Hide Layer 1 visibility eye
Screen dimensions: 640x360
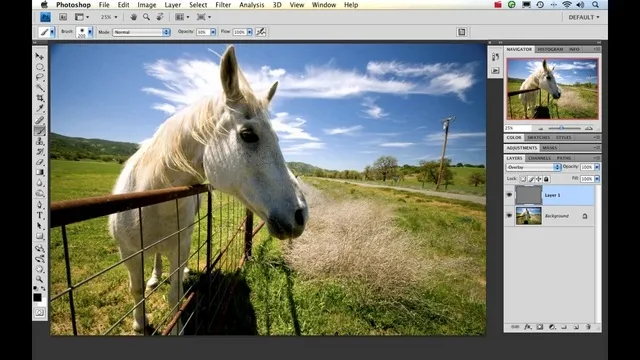[509, 195]
